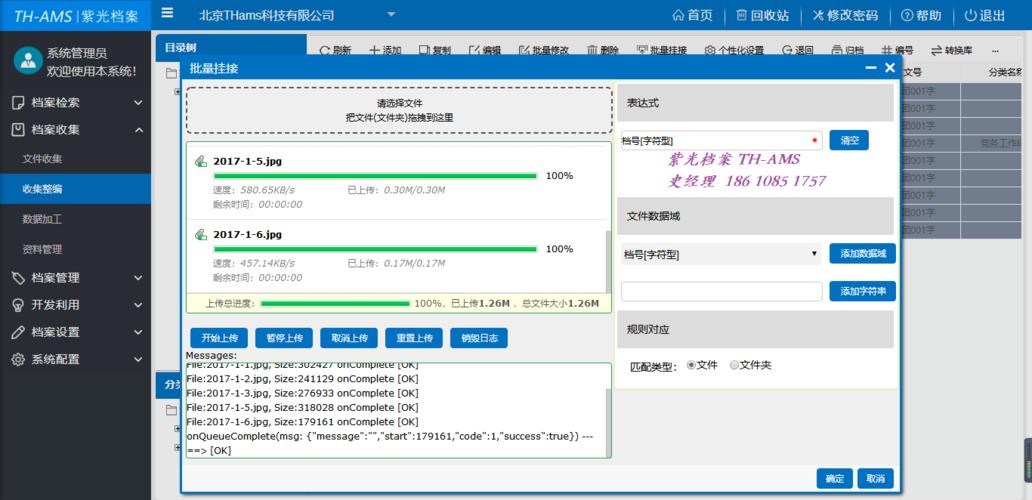
Task: Click the 删除 delete toolbar item
Action: click(x=603, y=51)
